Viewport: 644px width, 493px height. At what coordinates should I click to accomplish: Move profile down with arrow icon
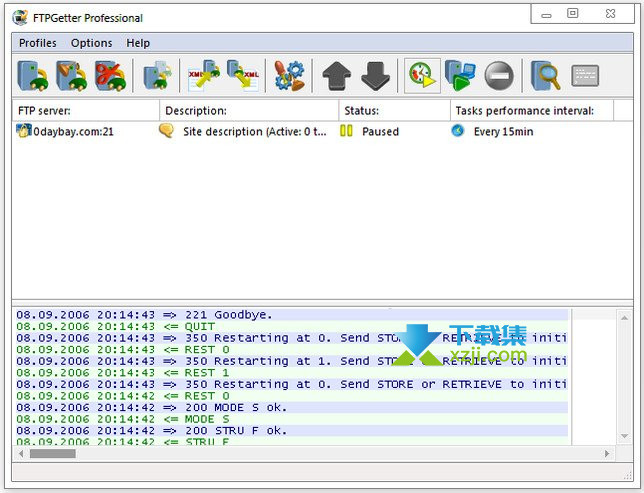pos(375,76)
